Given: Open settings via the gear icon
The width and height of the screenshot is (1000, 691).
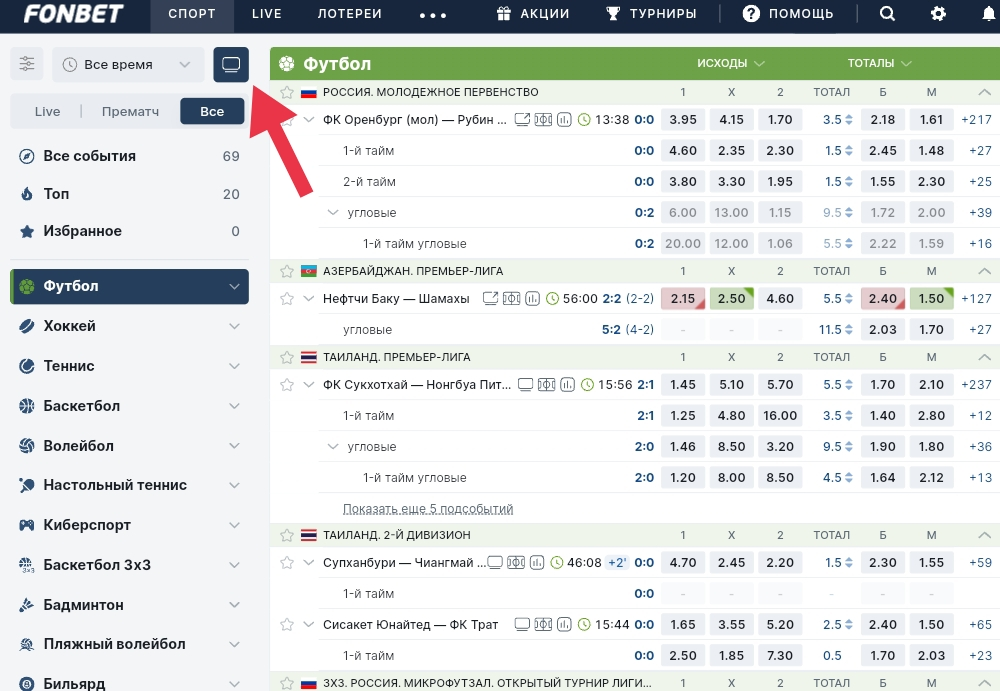Looking at the screenshot, I should click(938, 14).
